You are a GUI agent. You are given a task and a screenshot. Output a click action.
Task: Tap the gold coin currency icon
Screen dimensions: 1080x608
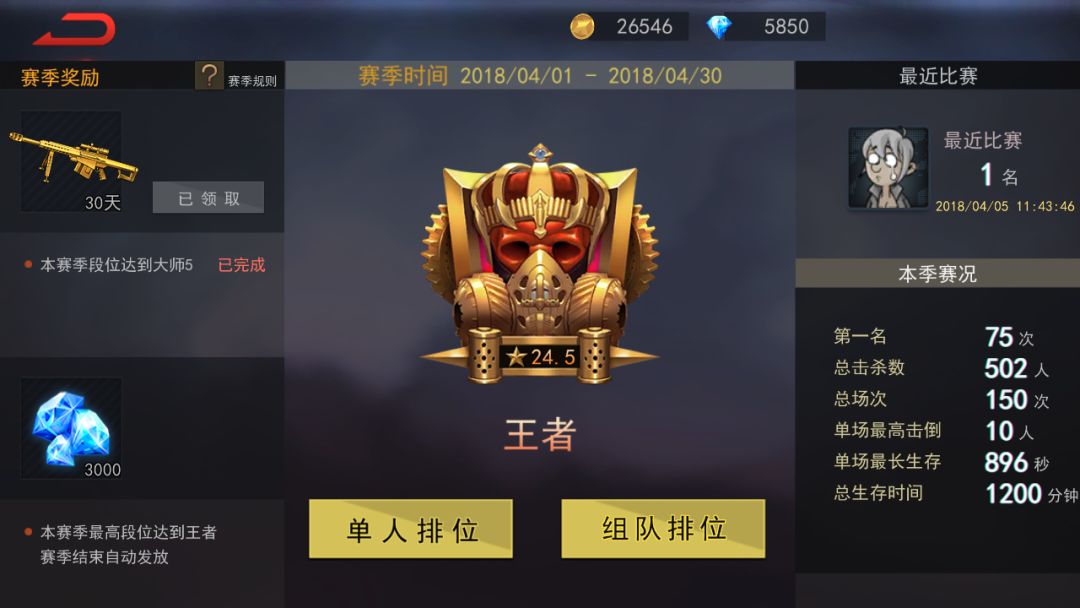pos(582,27)
